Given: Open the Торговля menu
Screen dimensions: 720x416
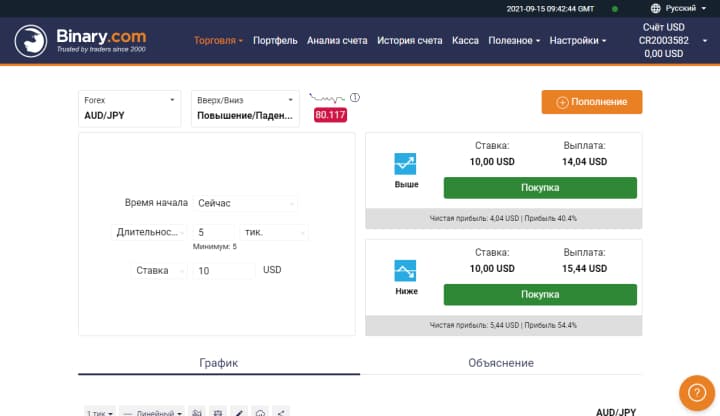Looking at the screenshot, I should [218, 40].
